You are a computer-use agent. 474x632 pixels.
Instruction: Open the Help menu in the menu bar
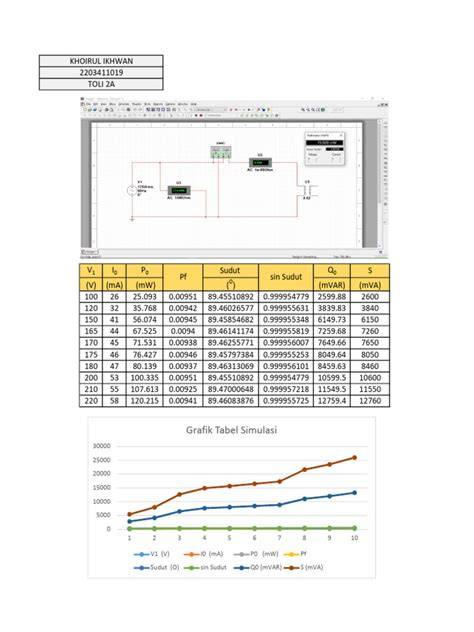pos(193,104)
